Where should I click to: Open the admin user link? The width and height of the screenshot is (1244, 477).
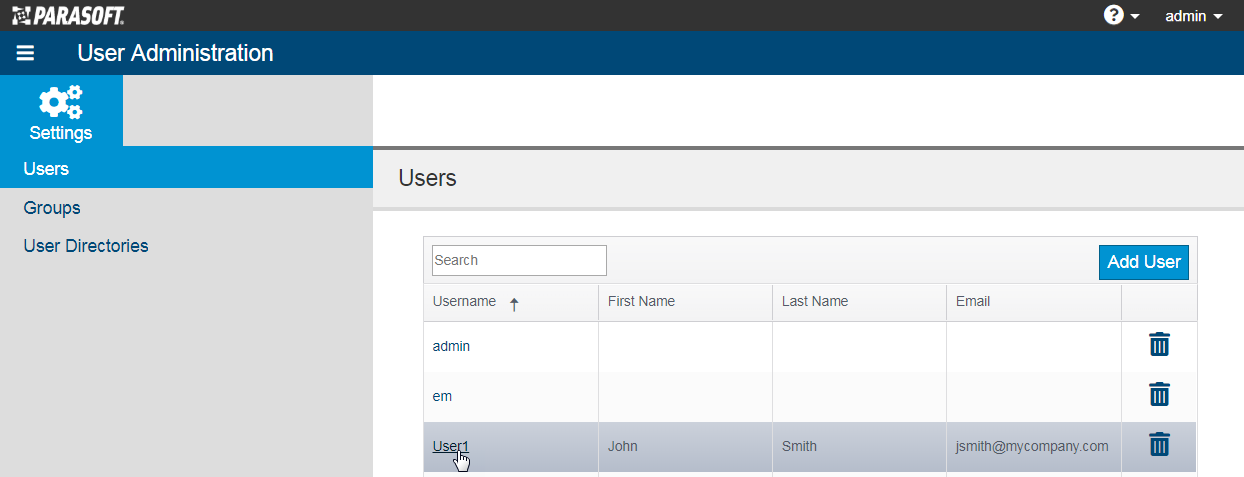(x=451, y=346)
